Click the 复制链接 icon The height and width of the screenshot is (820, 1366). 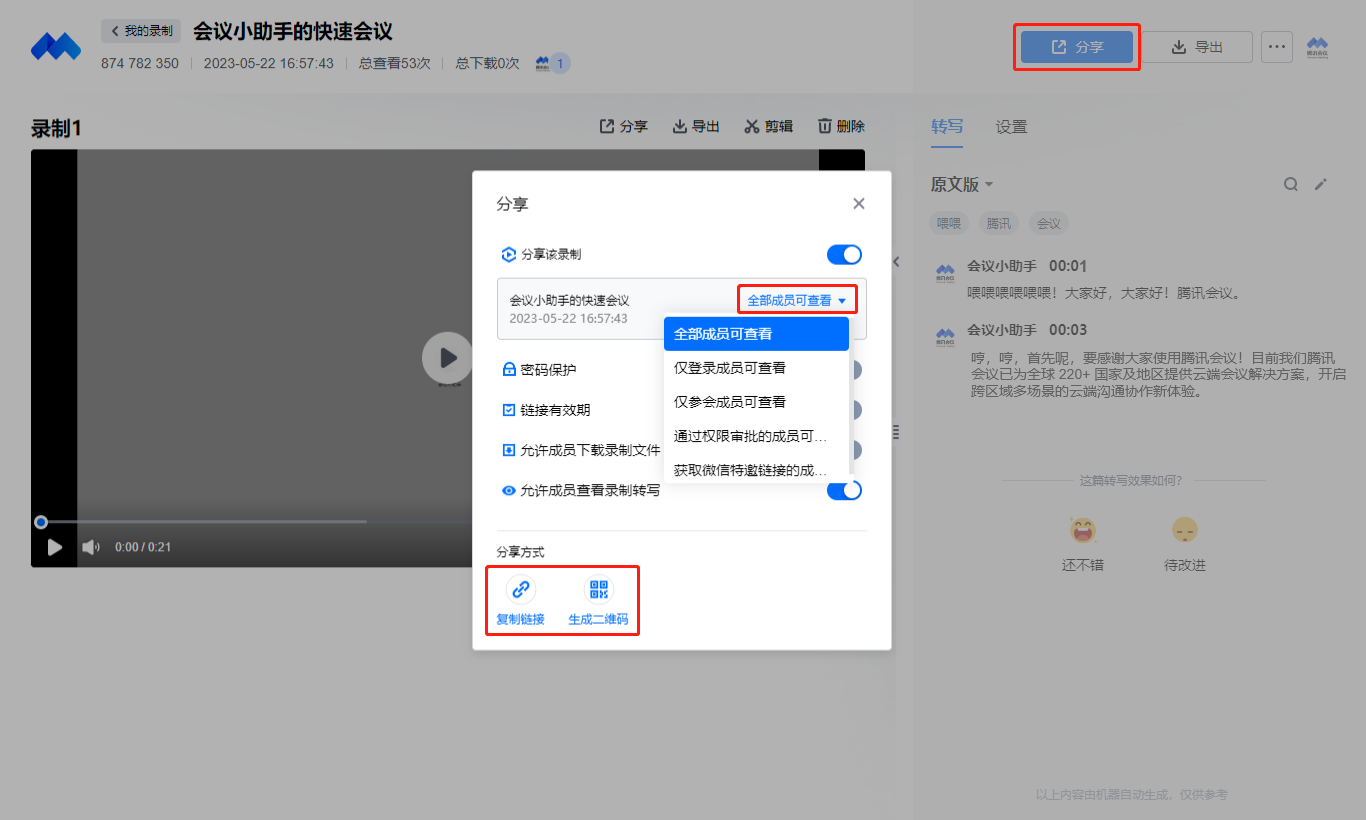pos(520,589)
